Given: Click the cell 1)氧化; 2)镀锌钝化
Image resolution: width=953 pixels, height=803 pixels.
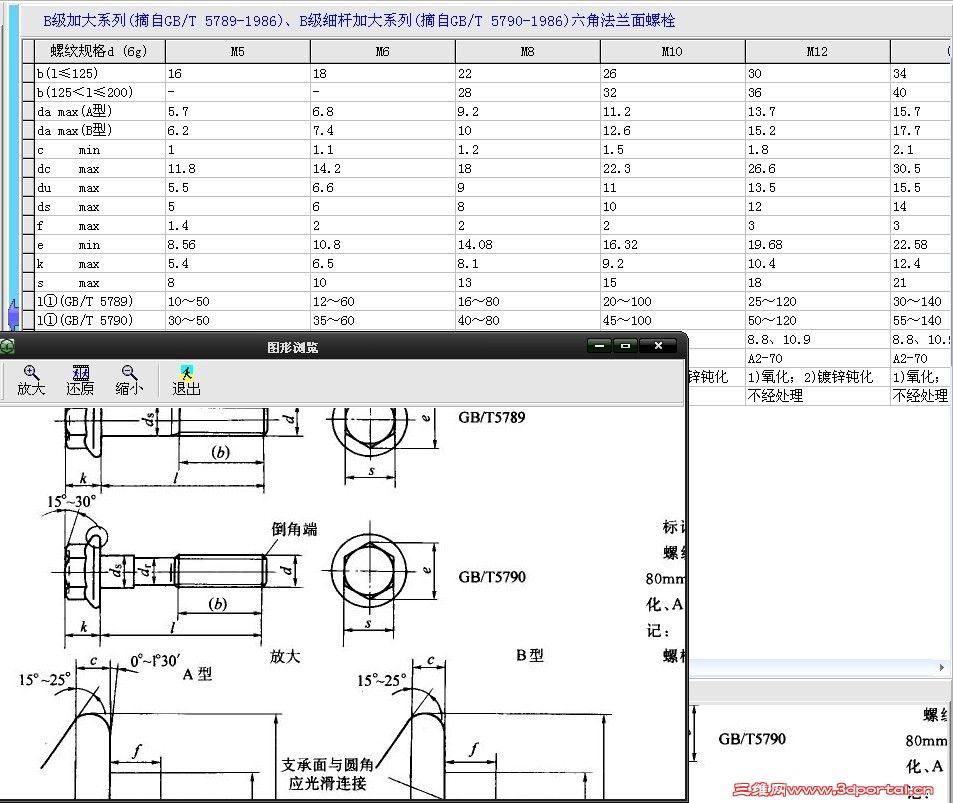Looking at the screenshot, I should click(x=817, y=377).
